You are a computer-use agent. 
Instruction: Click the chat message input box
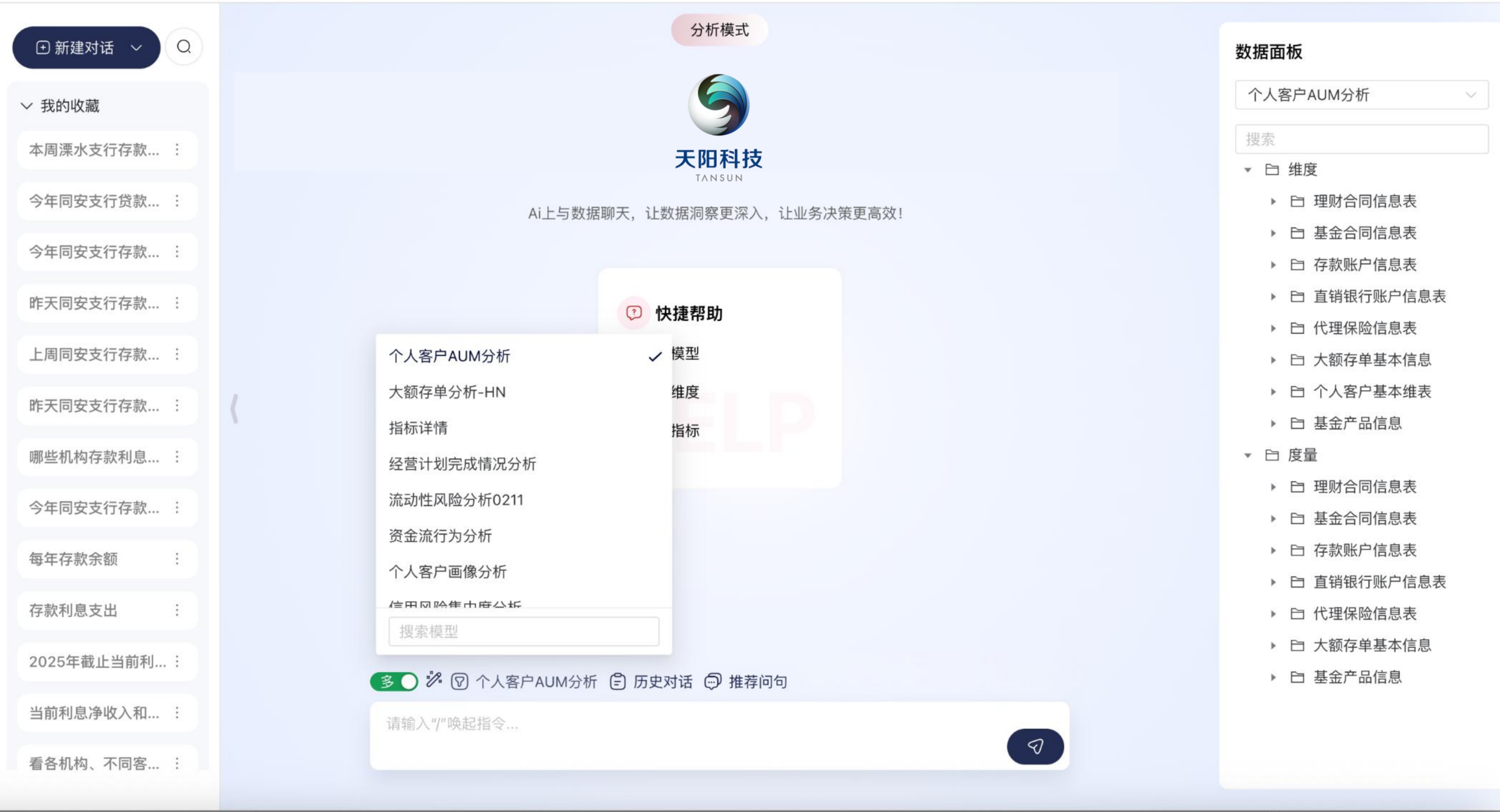pos(720,736)
